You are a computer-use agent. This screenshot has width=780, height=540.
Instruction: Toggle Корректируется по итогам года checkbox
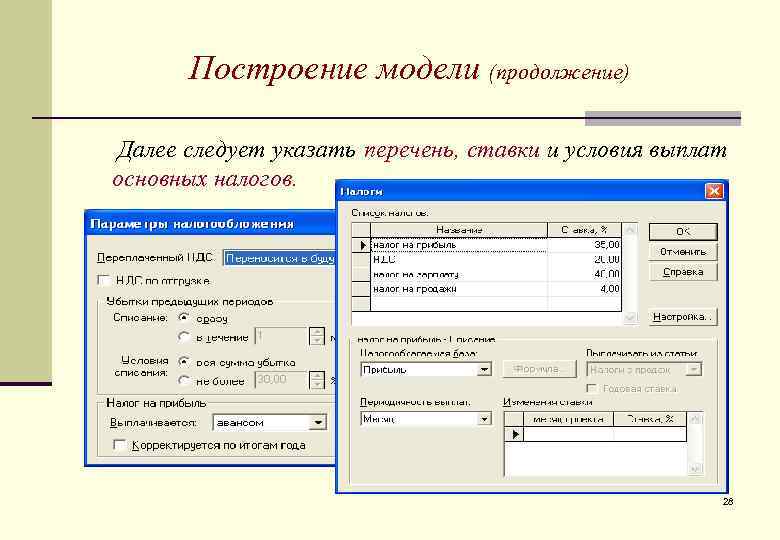click(x=119, y=445)
